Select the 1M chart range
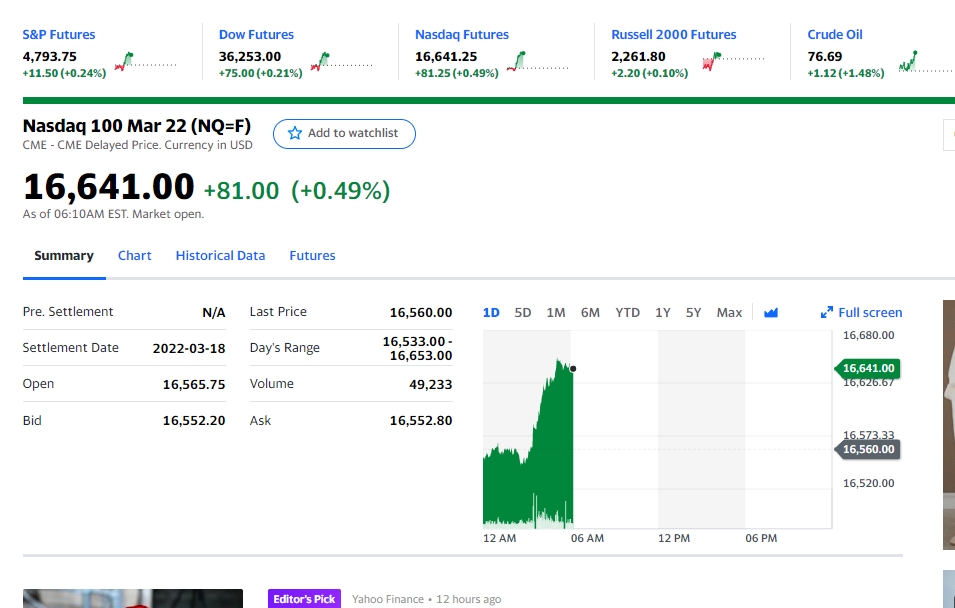The height and width of the screenshot is (608, 955). click(555, 313)
